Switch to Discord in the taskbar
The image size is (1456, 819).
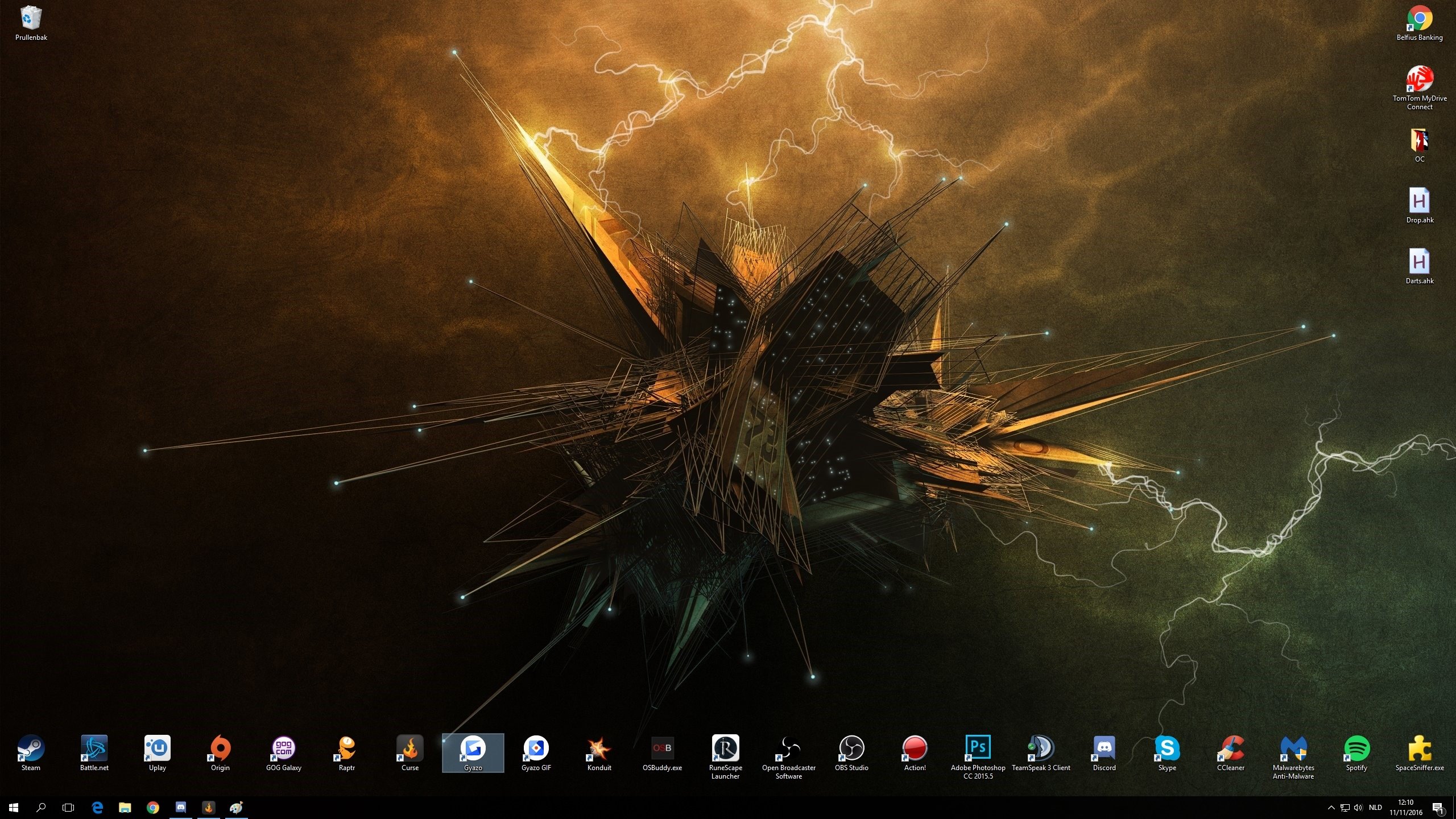pos(181,808)
